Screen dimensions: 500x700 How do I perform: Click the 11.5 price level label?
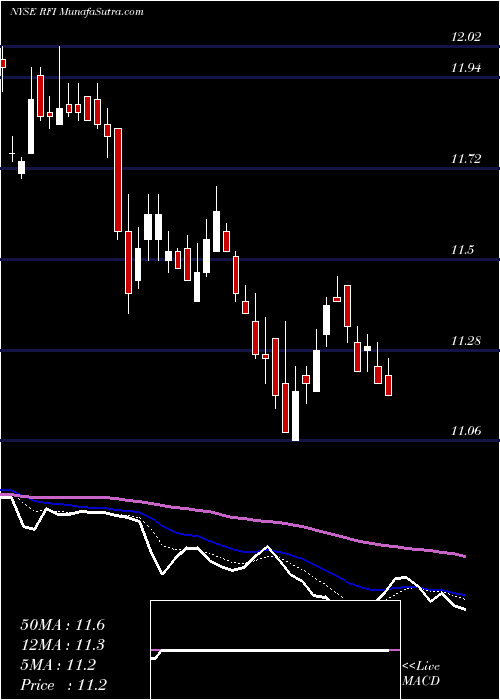[462, 250]
